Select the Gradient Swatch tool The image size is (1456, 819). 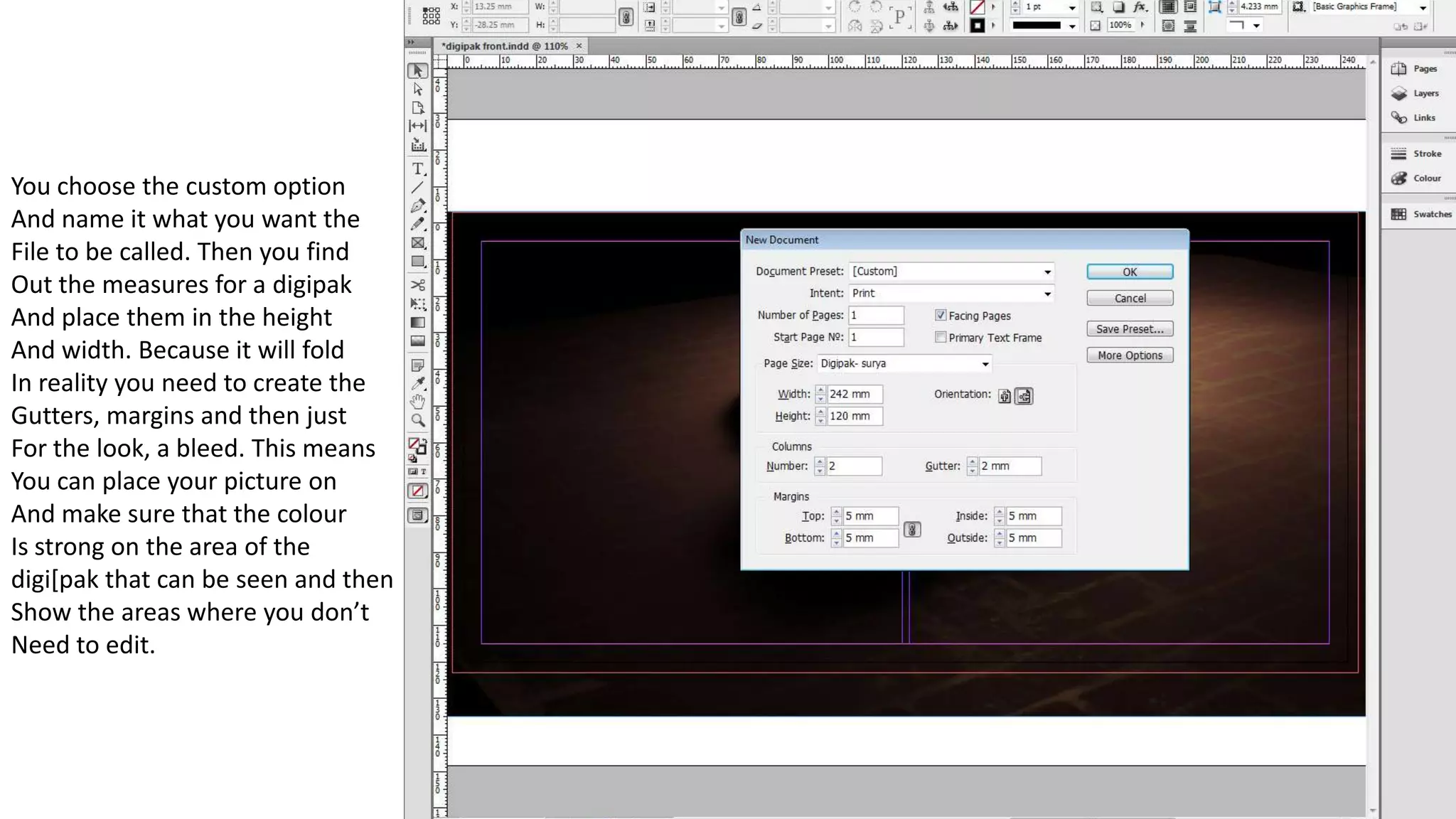[x=418, y=323]
